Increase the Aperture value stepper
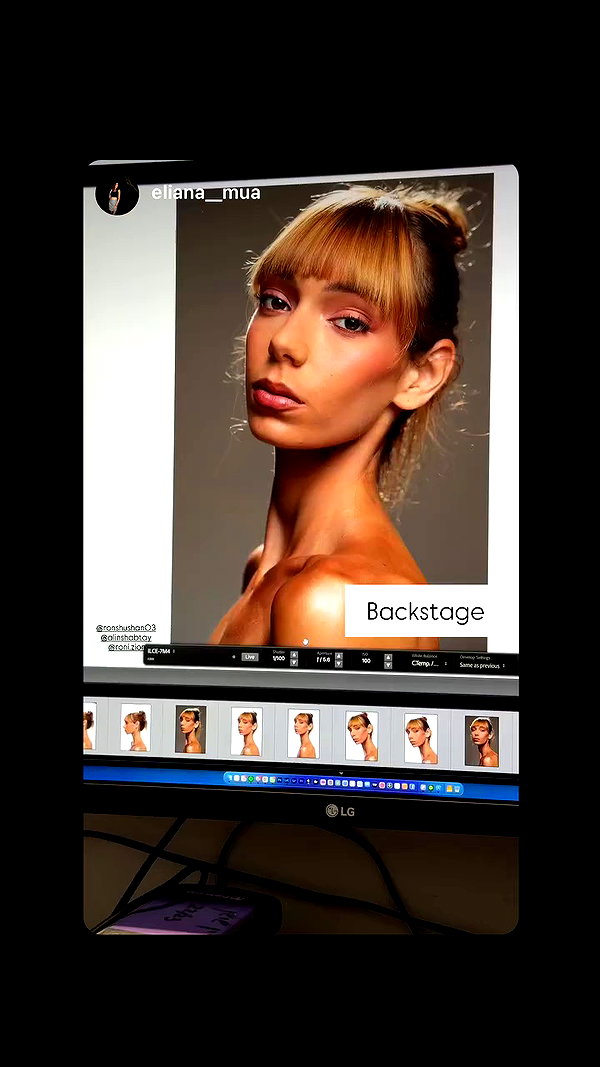600x1067 pixels. [x=339, y=656]
